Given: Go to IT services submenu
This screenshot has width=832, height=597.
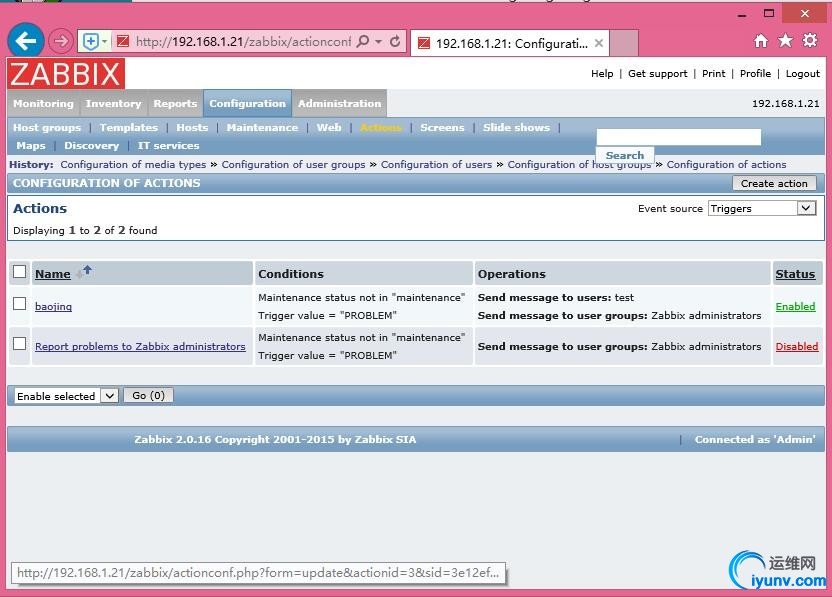Looking at the screenshot, I should pos(169,145).
